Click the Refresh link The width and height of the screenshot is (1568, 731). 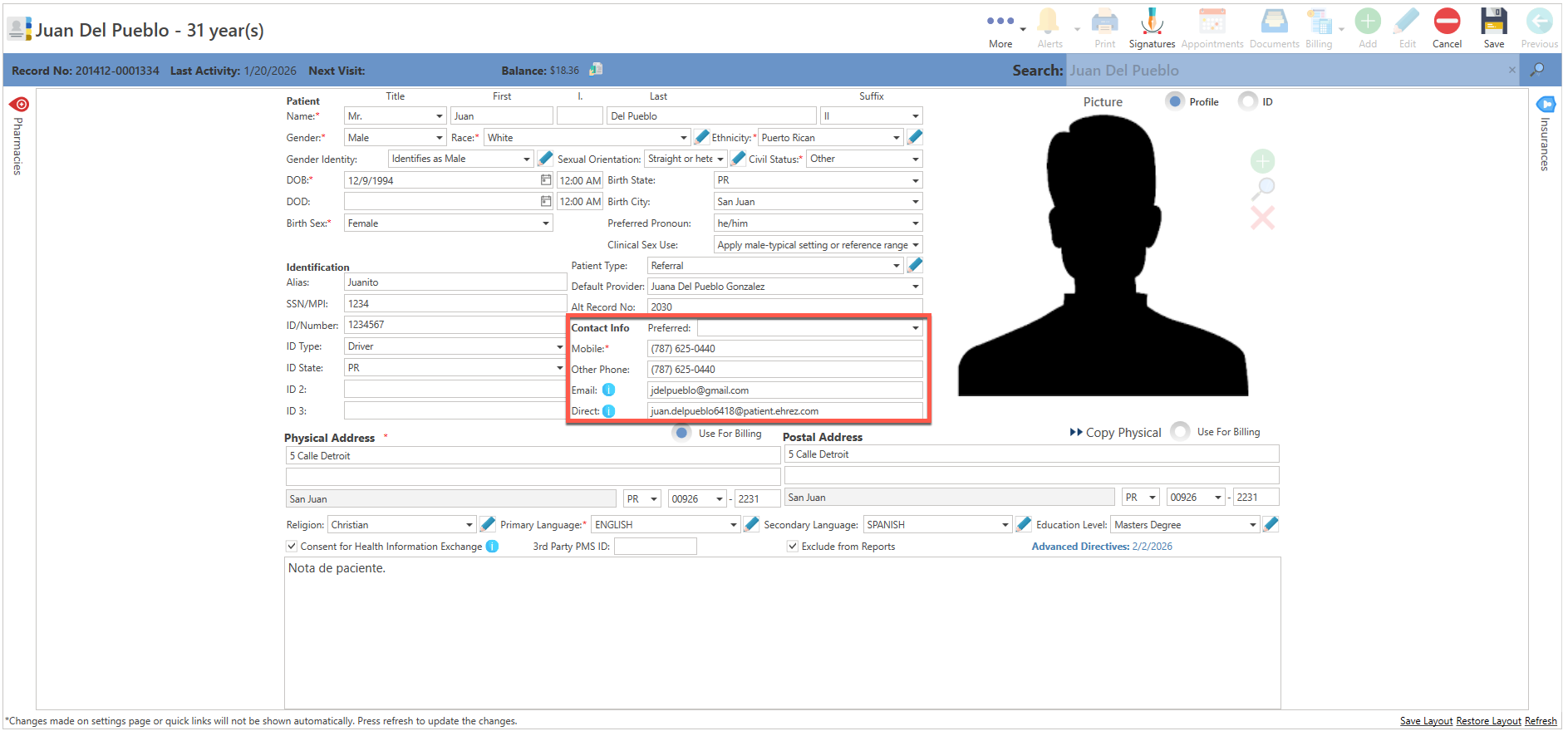click(x=1541, y=721)
